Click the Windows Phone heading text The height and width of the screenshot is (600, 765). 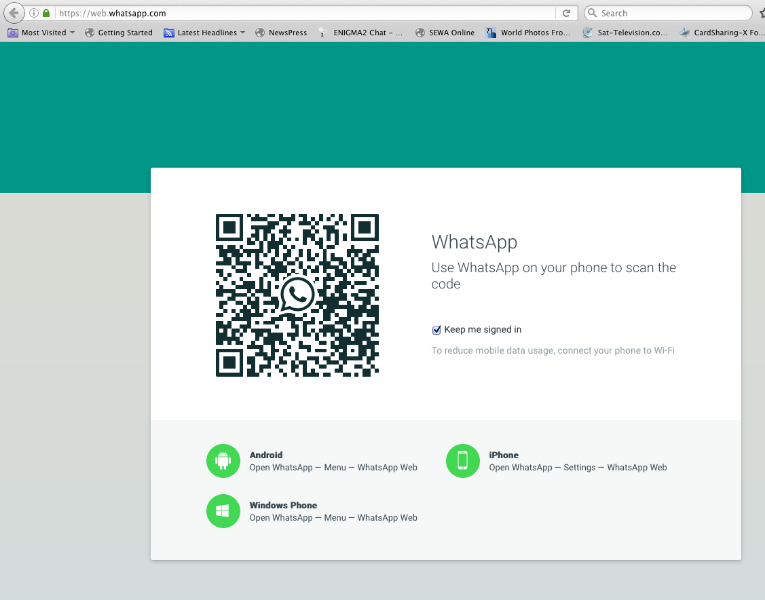pyautogui.click(x=283, y=505)
